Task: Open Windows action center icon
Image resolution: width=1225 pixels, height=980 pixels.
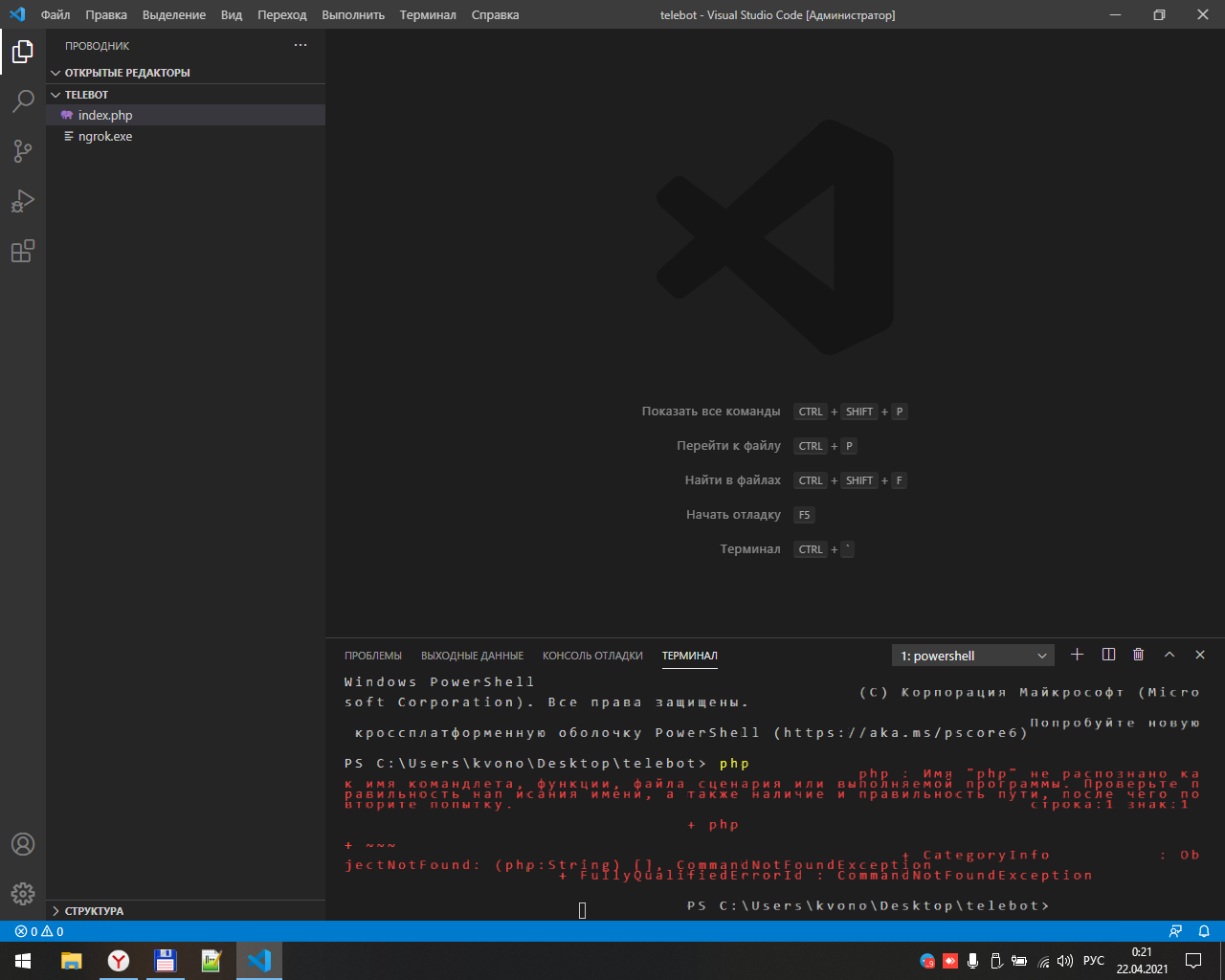Action: coord(1193,961)
